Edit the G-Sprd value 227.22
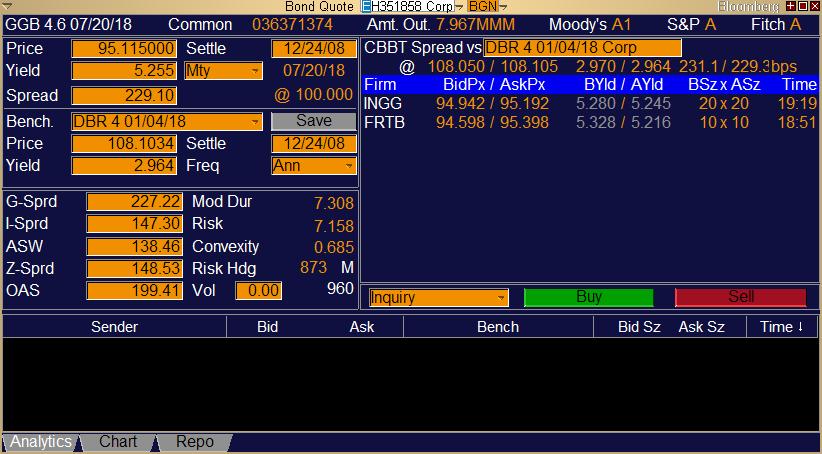822x454 pixels. (x=135, y=202)
